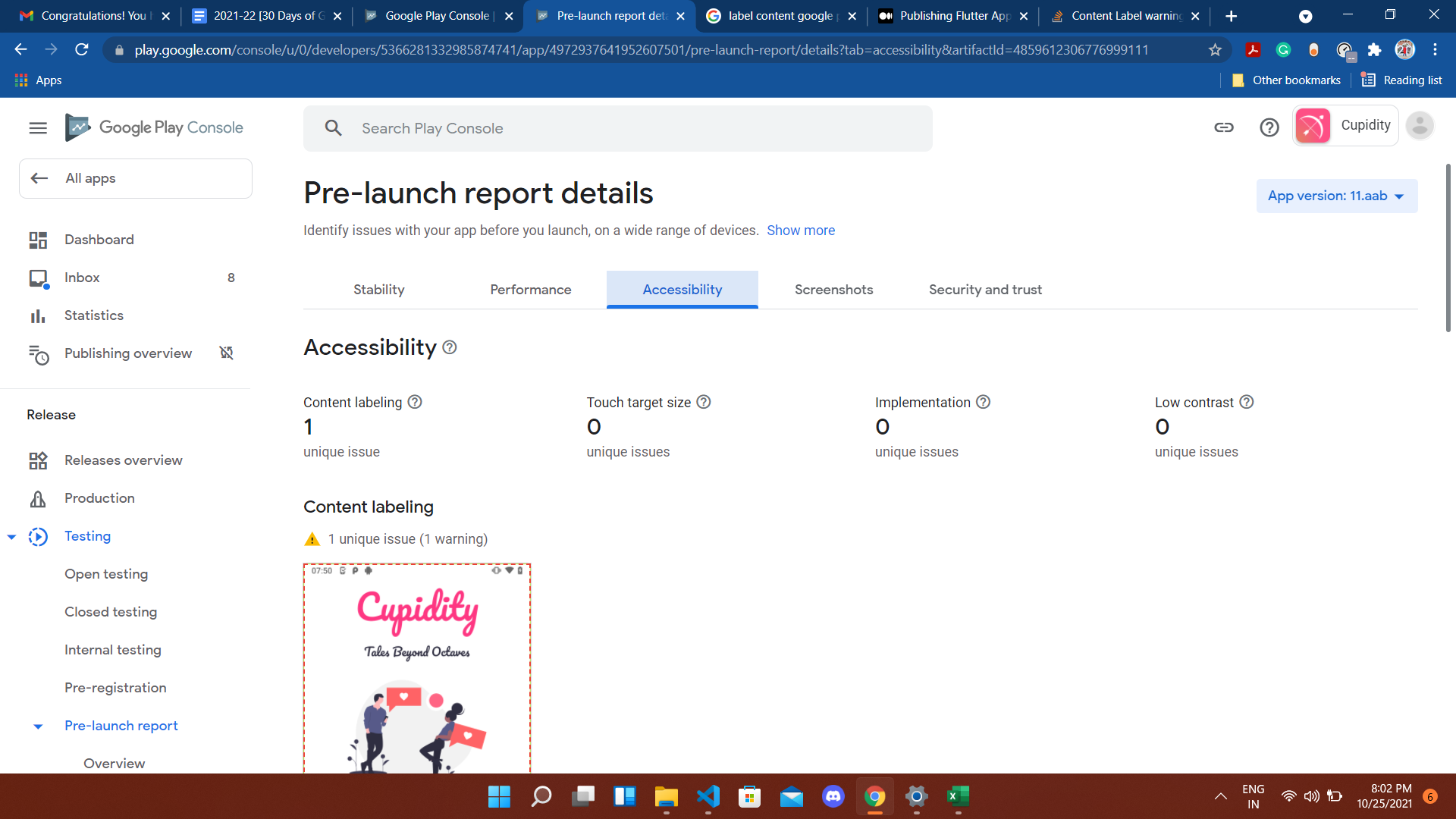
Task: Open the help question mark icon
Action: (1269, 127)
